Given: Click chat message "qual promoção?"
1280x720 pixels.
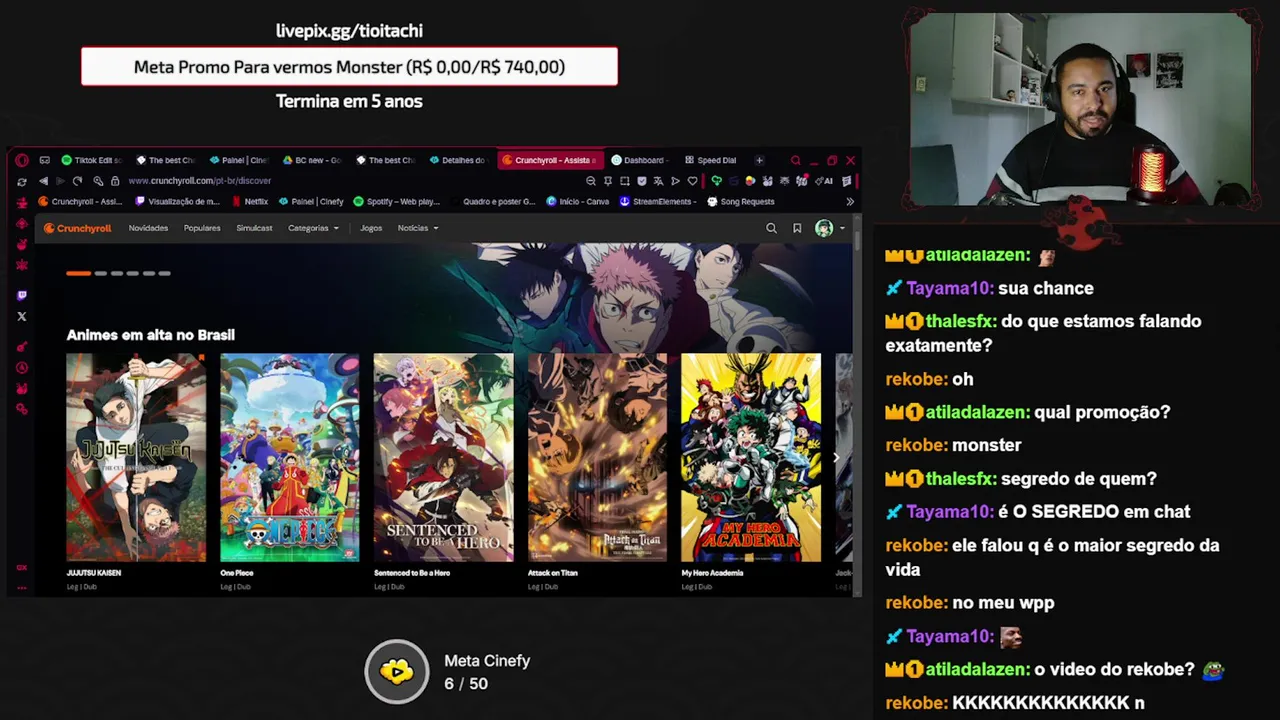Looking at the screenshot, I should [1102, 412].
